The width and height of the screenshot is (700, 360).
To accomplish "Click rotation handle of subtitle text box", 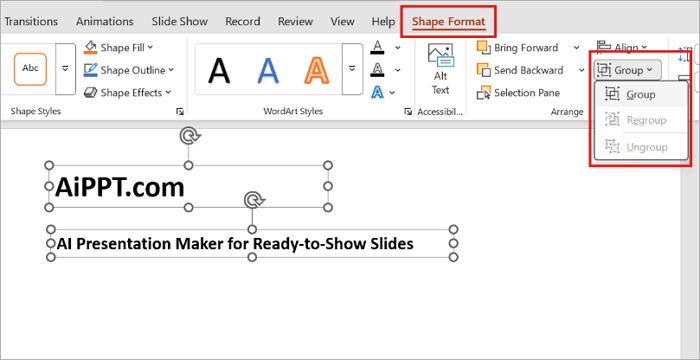I will tap(254, 200).
